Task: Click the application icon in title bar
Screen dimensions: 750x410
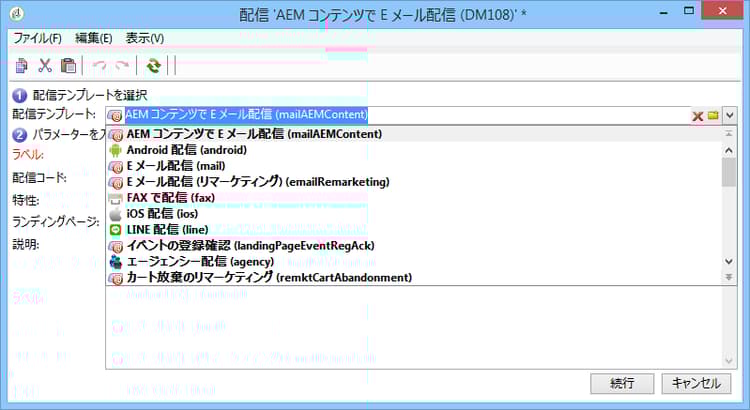Action: coord(16,14)
